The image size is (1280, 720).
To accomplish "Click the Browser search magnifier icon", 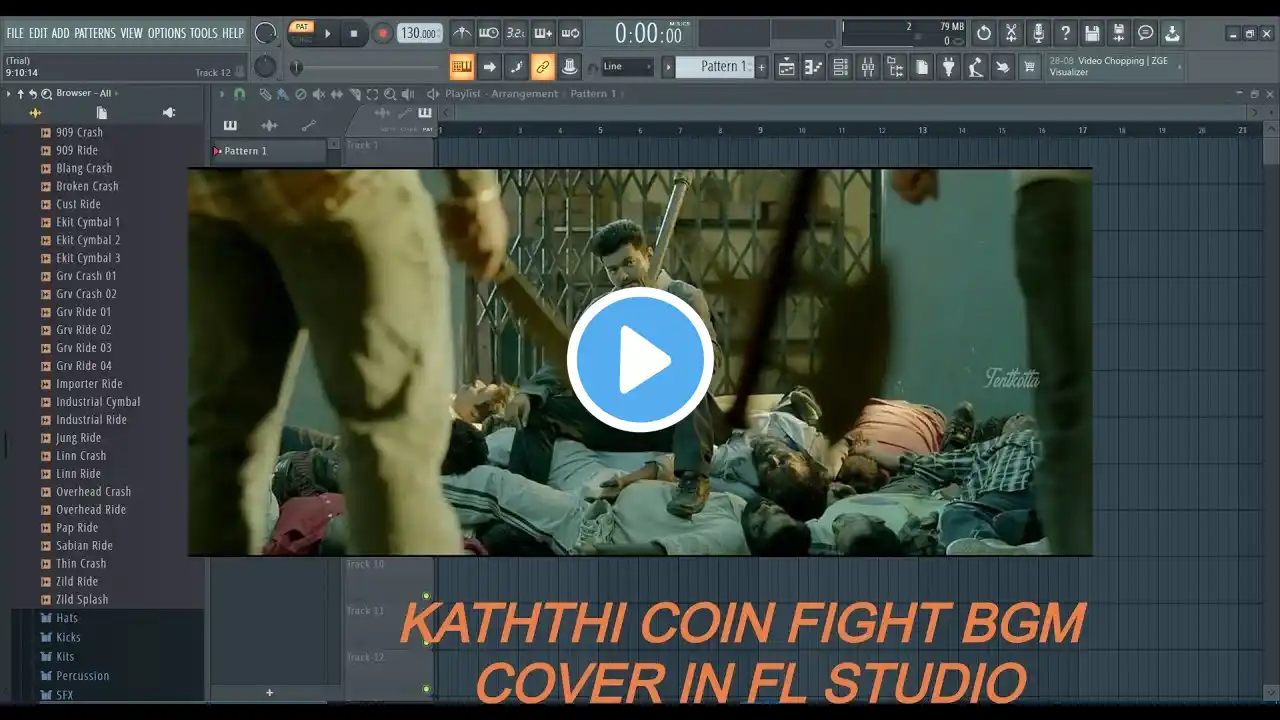I will click(46, 93).
